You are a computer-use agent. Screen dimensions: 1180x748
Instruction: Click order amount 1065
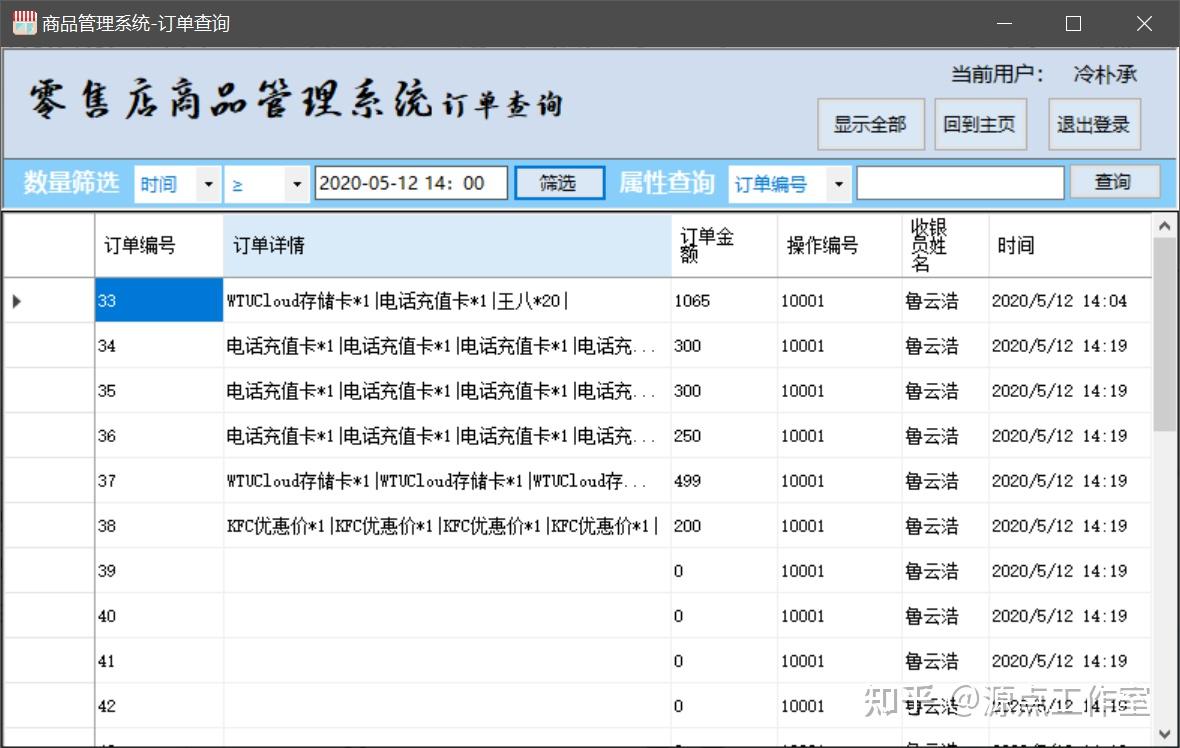tap(724, 300)
